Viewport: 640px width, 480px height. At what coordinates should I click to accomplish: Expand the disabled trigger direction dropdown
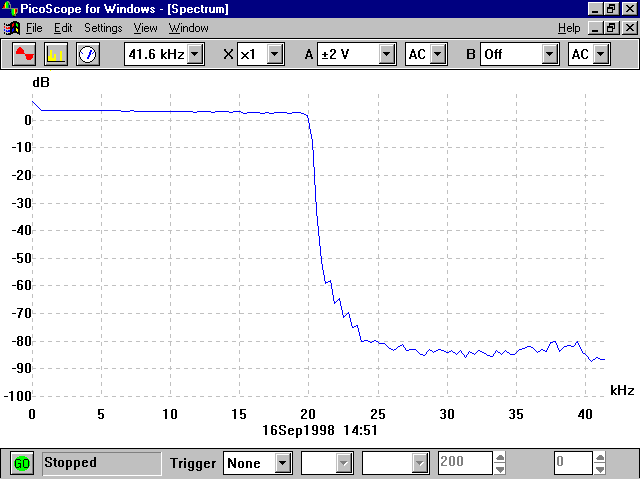420,463
